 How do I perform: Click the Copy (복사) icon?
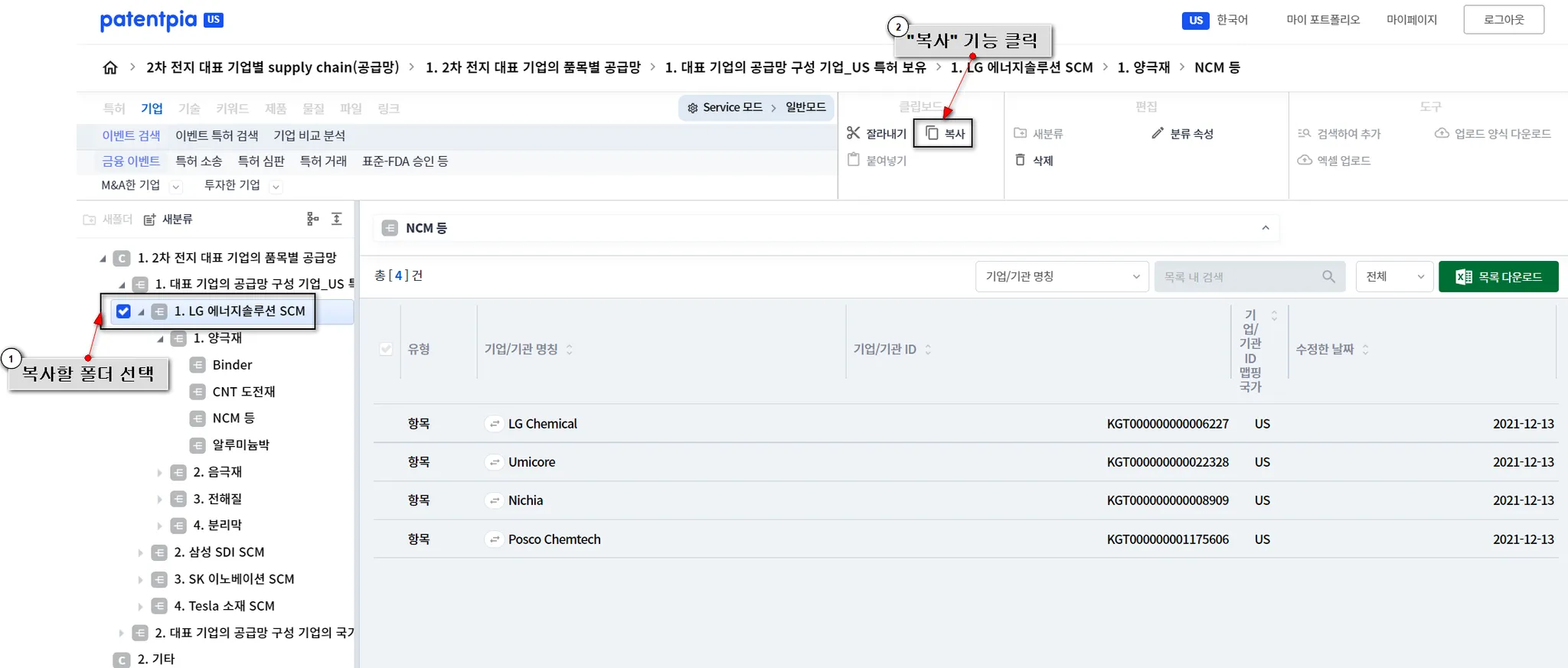pos(932,133)
